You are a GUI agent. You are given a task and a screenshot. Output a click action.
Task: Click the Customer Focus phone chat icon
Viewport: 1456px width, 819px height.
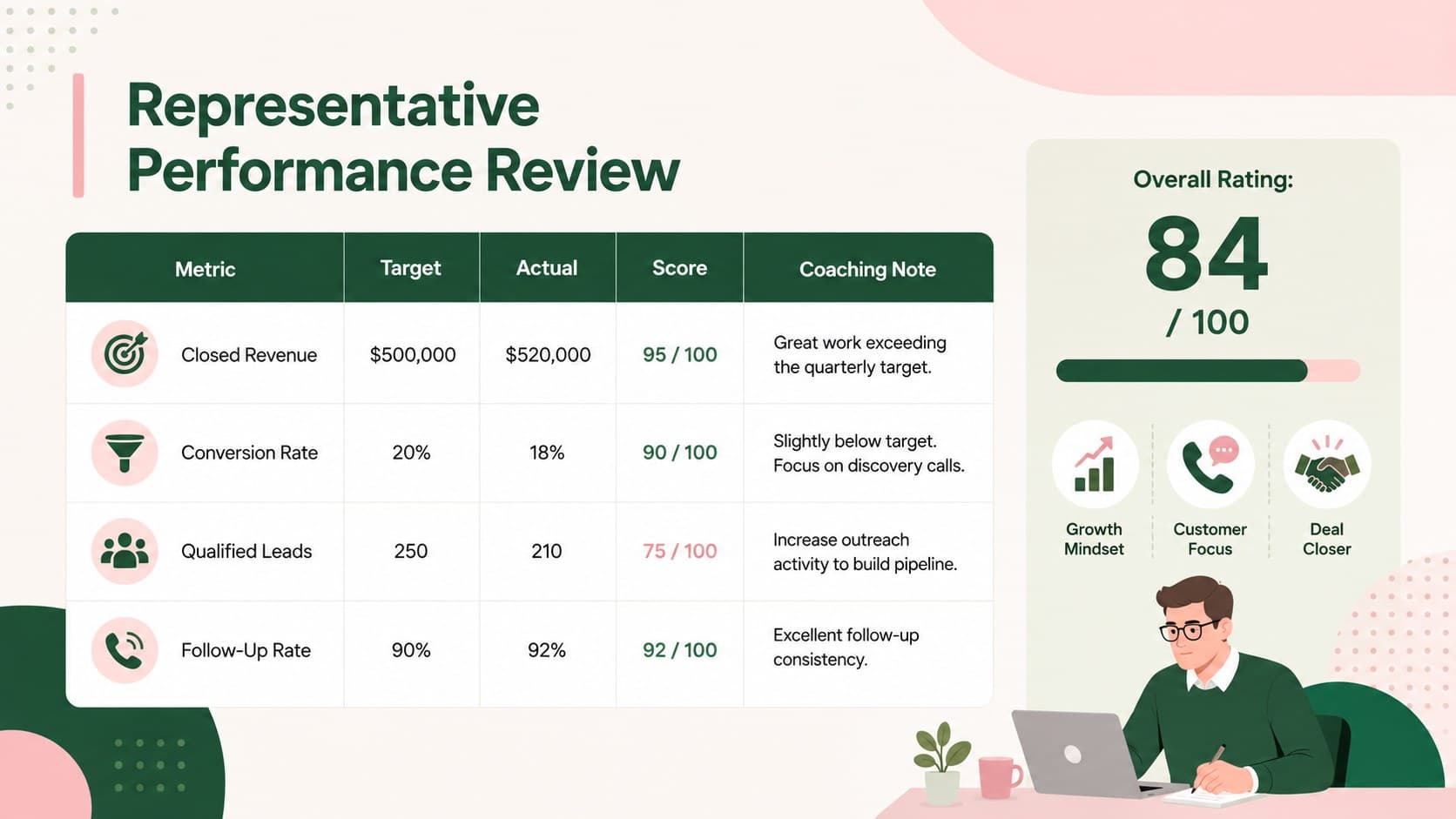(x=1210, y=465)
